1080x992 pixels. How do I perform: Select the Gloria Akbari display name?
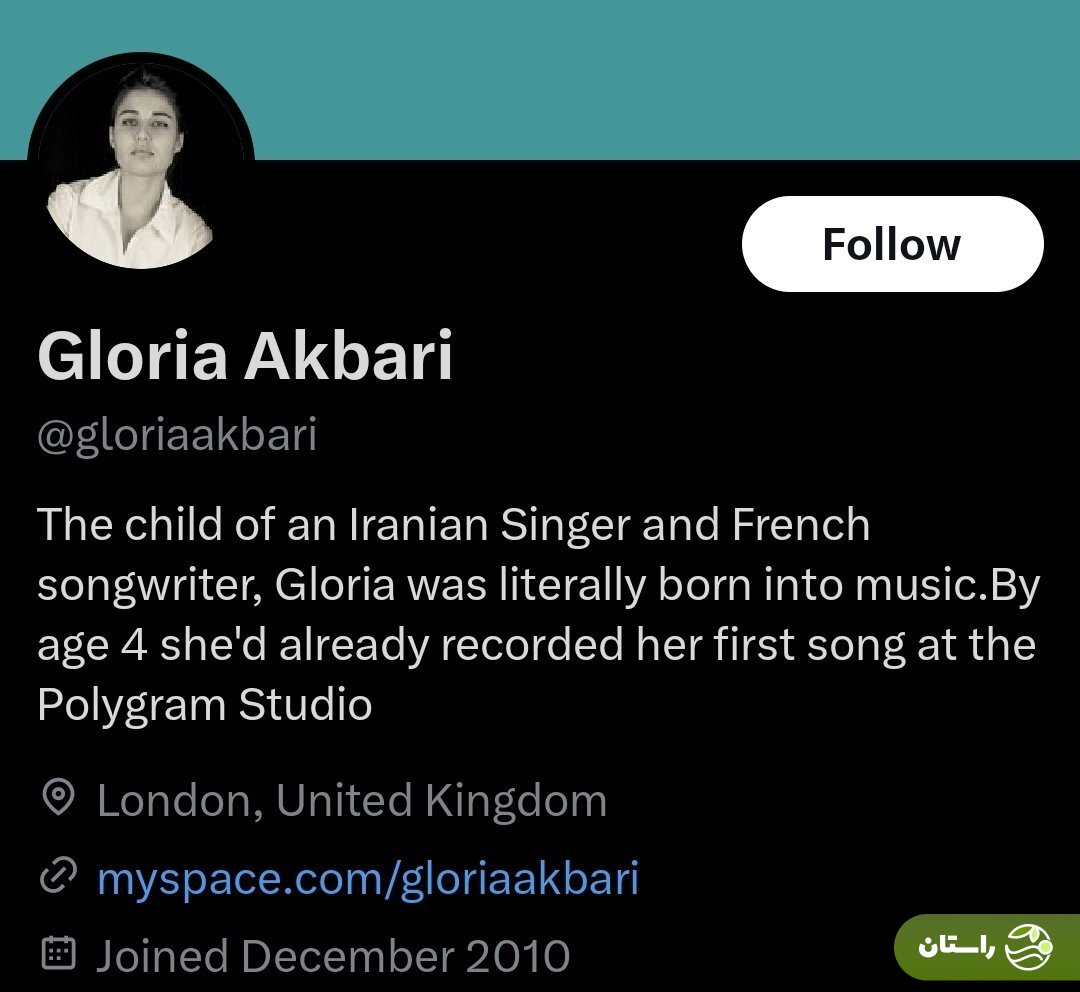[x=245, y=355]
